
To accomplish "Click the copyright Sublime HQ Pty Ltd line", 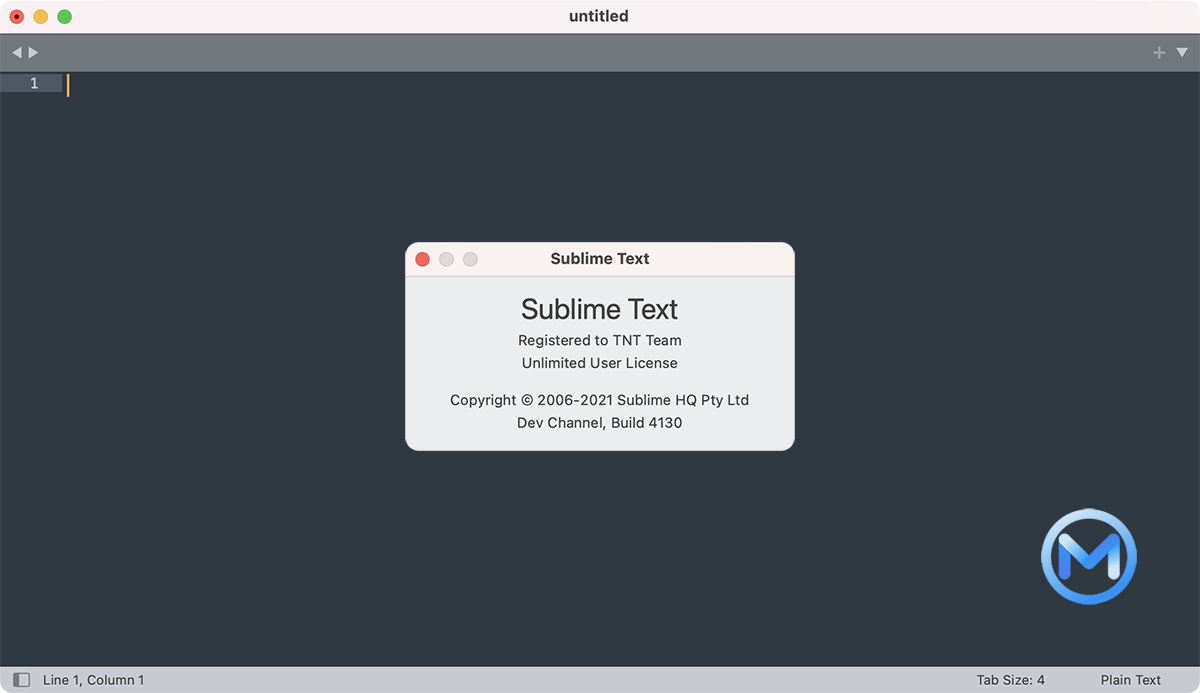I will (x=600, y=400).
